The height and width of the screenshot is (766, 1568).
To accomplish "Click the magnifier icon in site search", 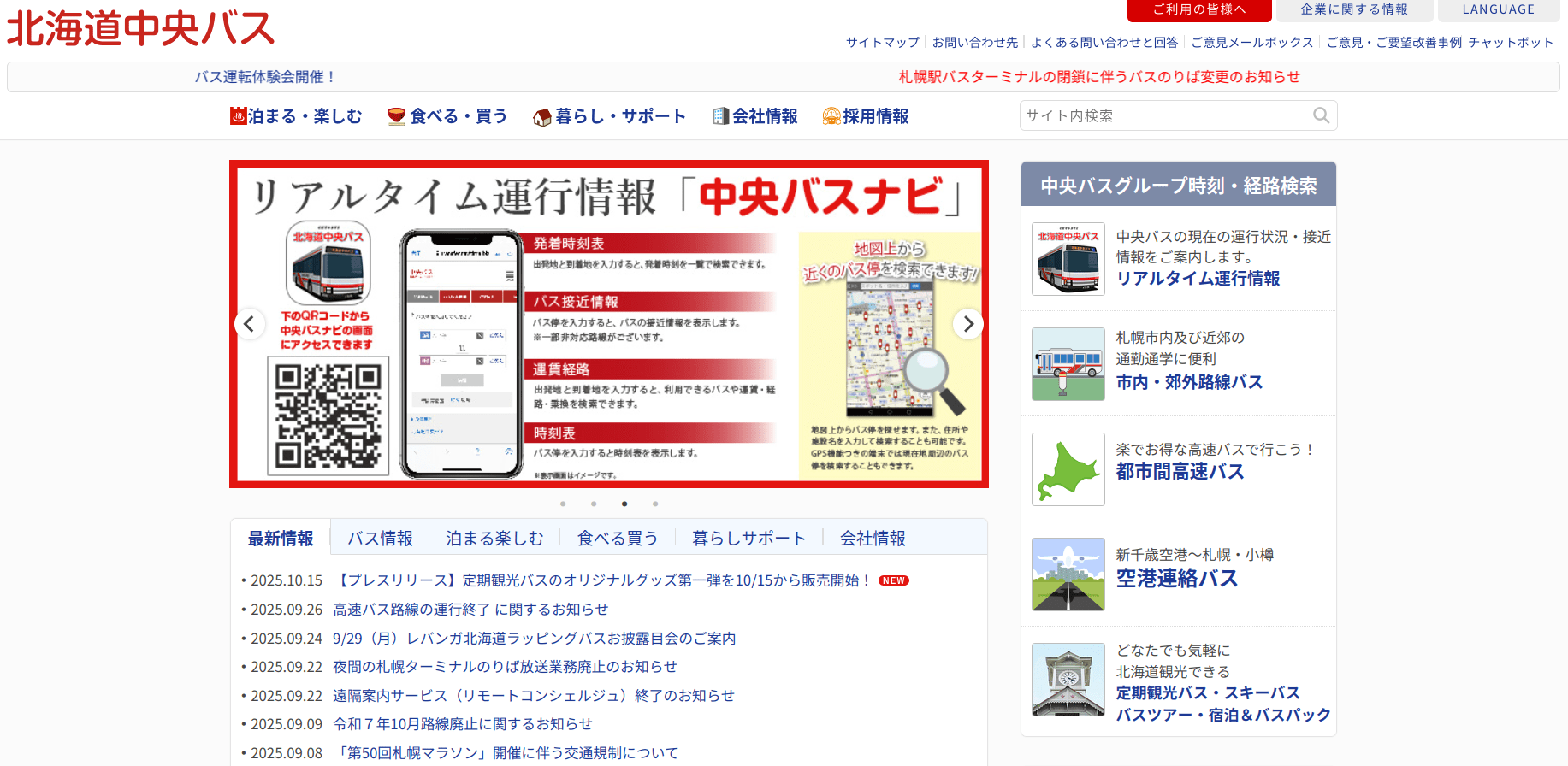I will coord(1321,115).
